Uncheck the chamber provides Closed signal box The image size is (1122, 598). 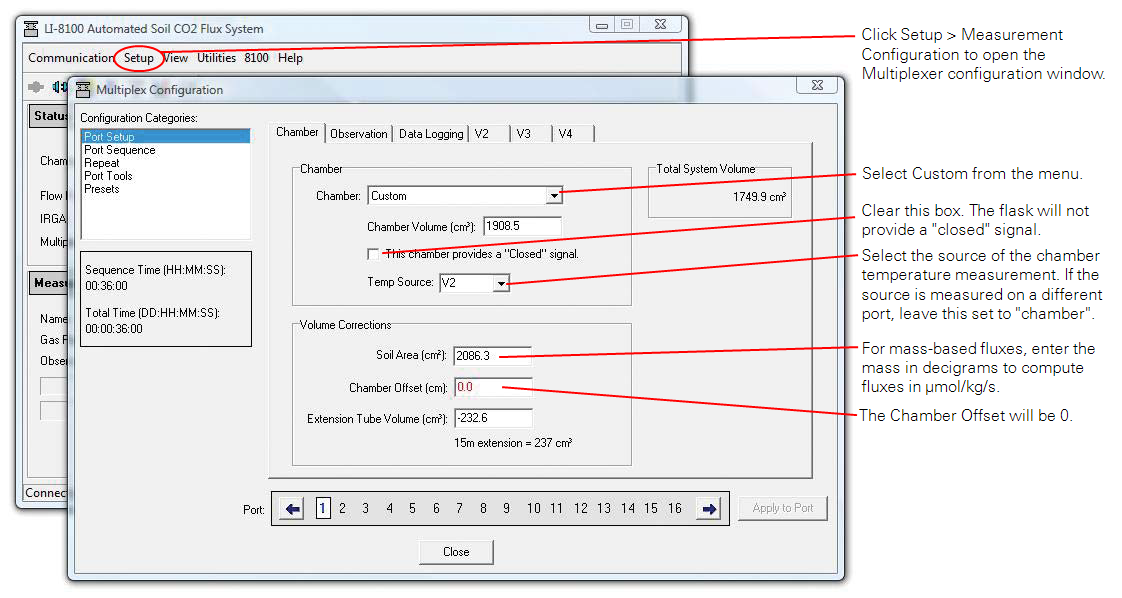pyautogui.click(x=373, y=254)
